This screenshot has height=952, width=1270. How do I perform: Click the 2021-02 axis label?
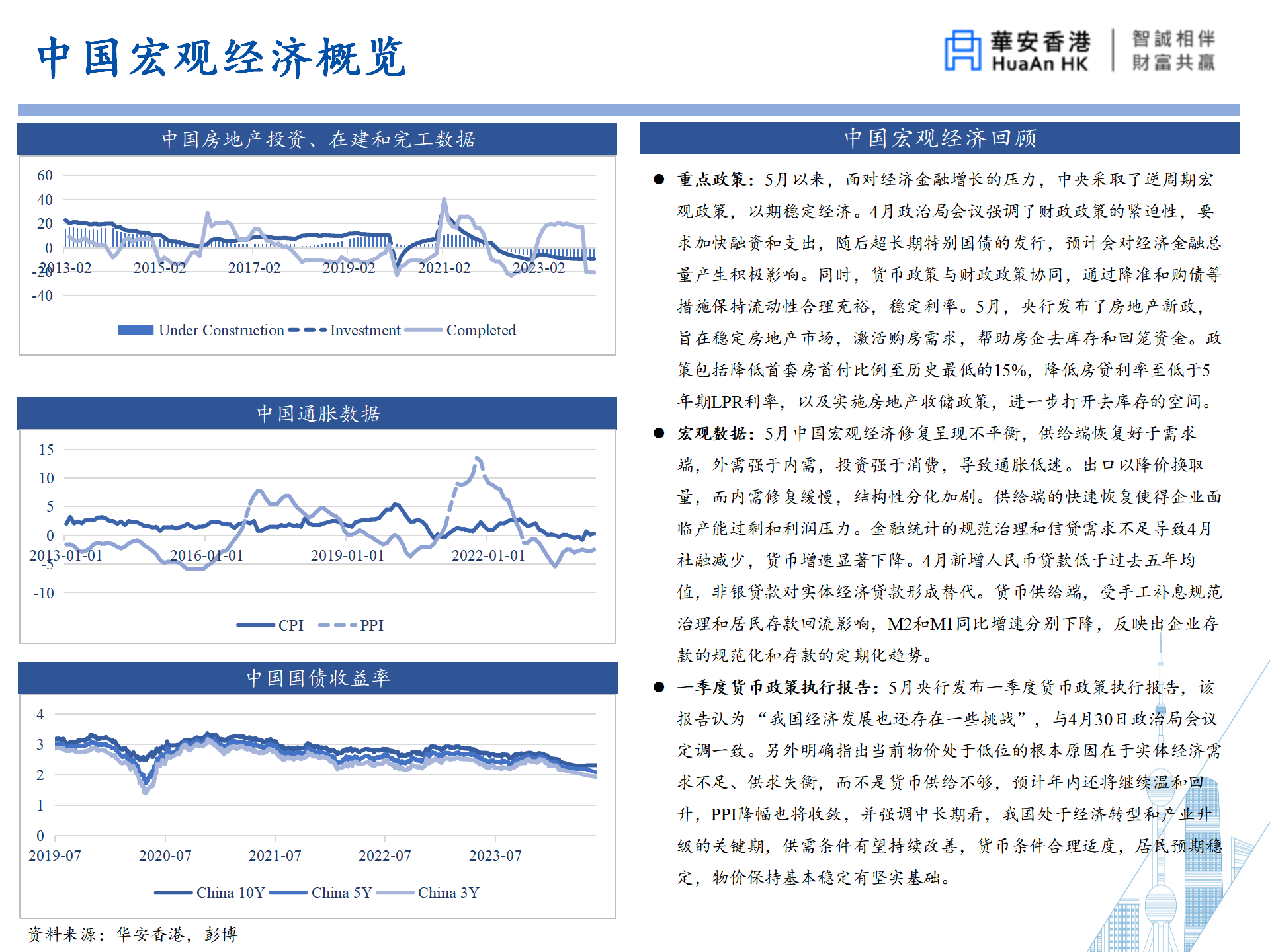point(444,268)
